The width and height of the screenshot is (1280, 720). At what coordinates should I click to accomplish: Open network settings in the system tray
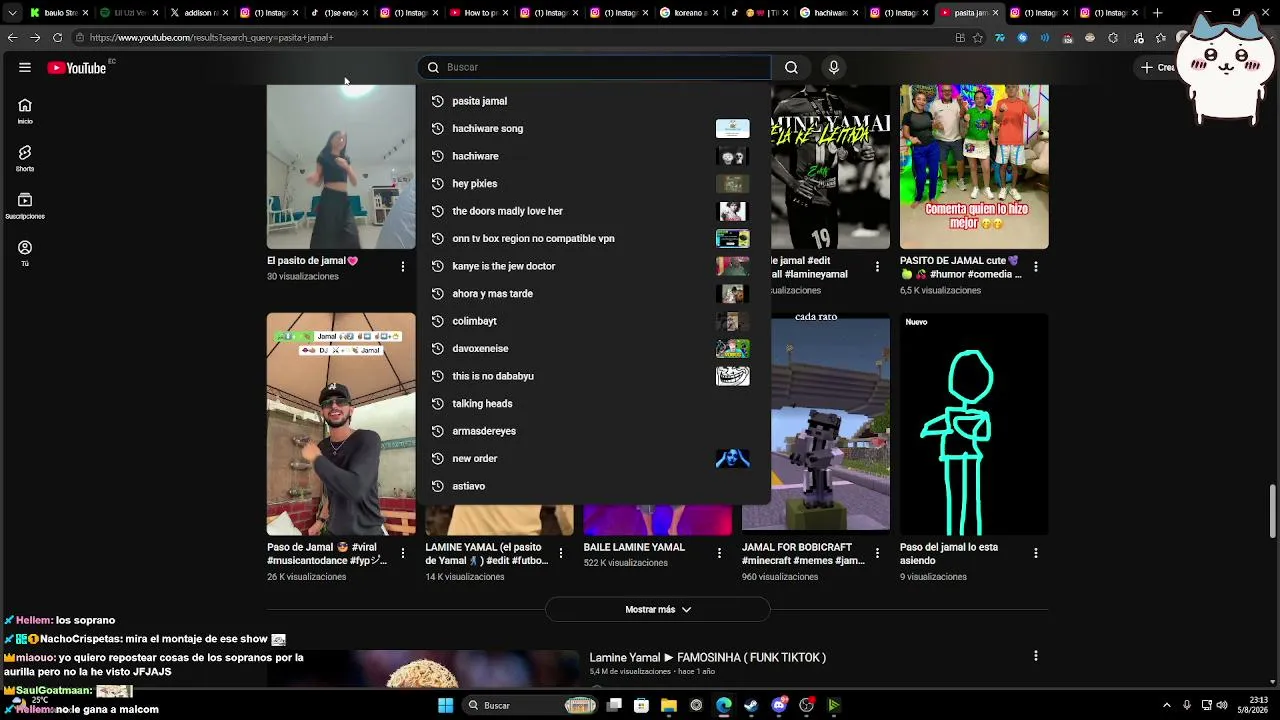pyautogui.click(x=1206, y=705)
